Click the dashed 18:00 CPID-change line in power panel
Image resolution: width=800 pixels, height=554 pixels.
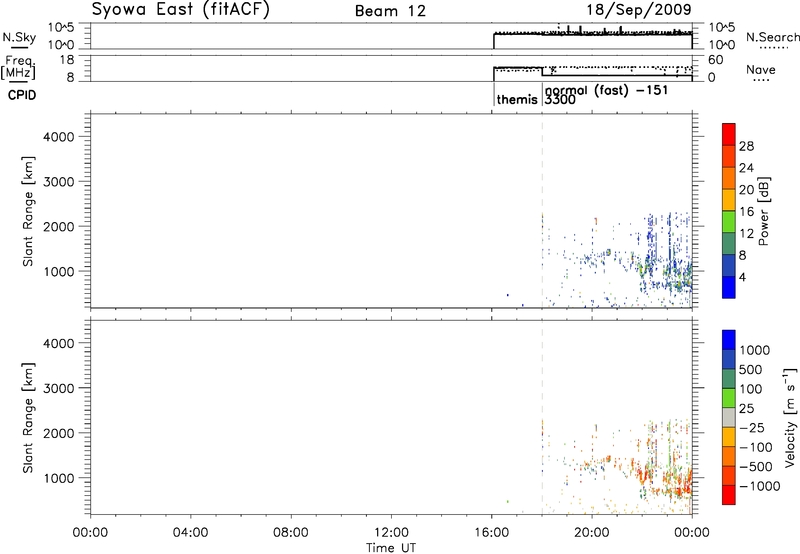(x=542, y=211)
